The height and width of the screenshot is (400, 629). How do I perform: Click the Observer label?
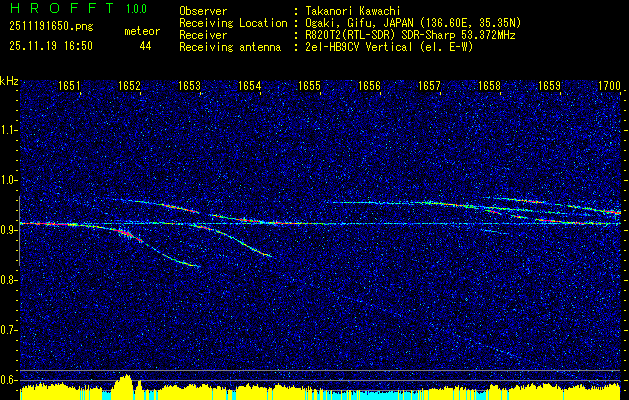pyautogui.click(x=203, y=11)
